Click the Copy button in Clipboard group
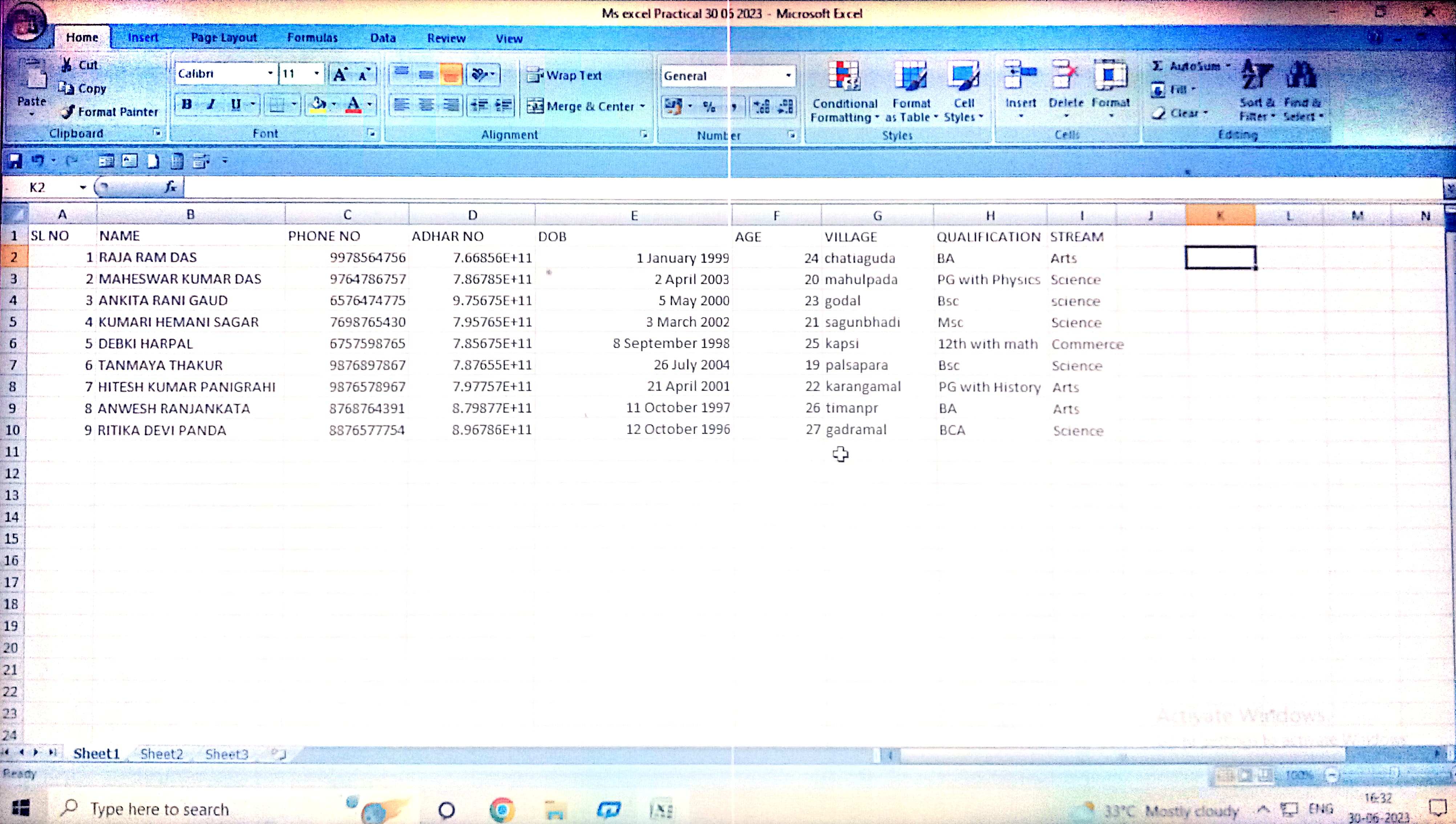 point(82,88)
